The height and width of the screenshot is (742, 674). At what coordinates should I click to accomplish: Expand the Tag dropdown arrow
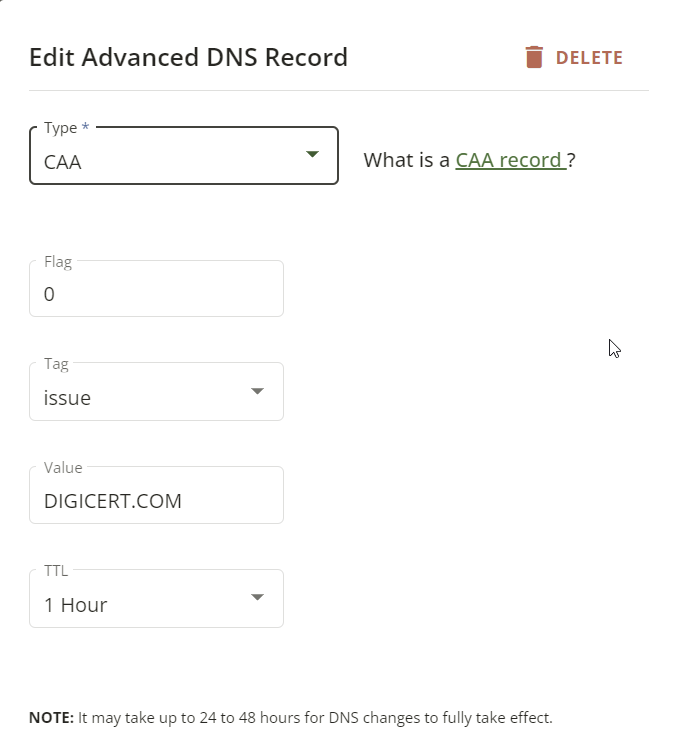tap(257, 391)
